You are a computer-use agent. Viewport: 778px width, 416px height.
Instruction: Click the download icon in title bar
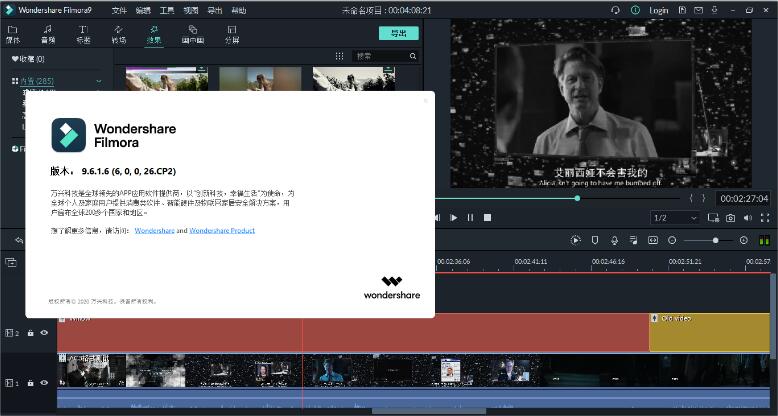pyautogui.click(x=714, y=10)
